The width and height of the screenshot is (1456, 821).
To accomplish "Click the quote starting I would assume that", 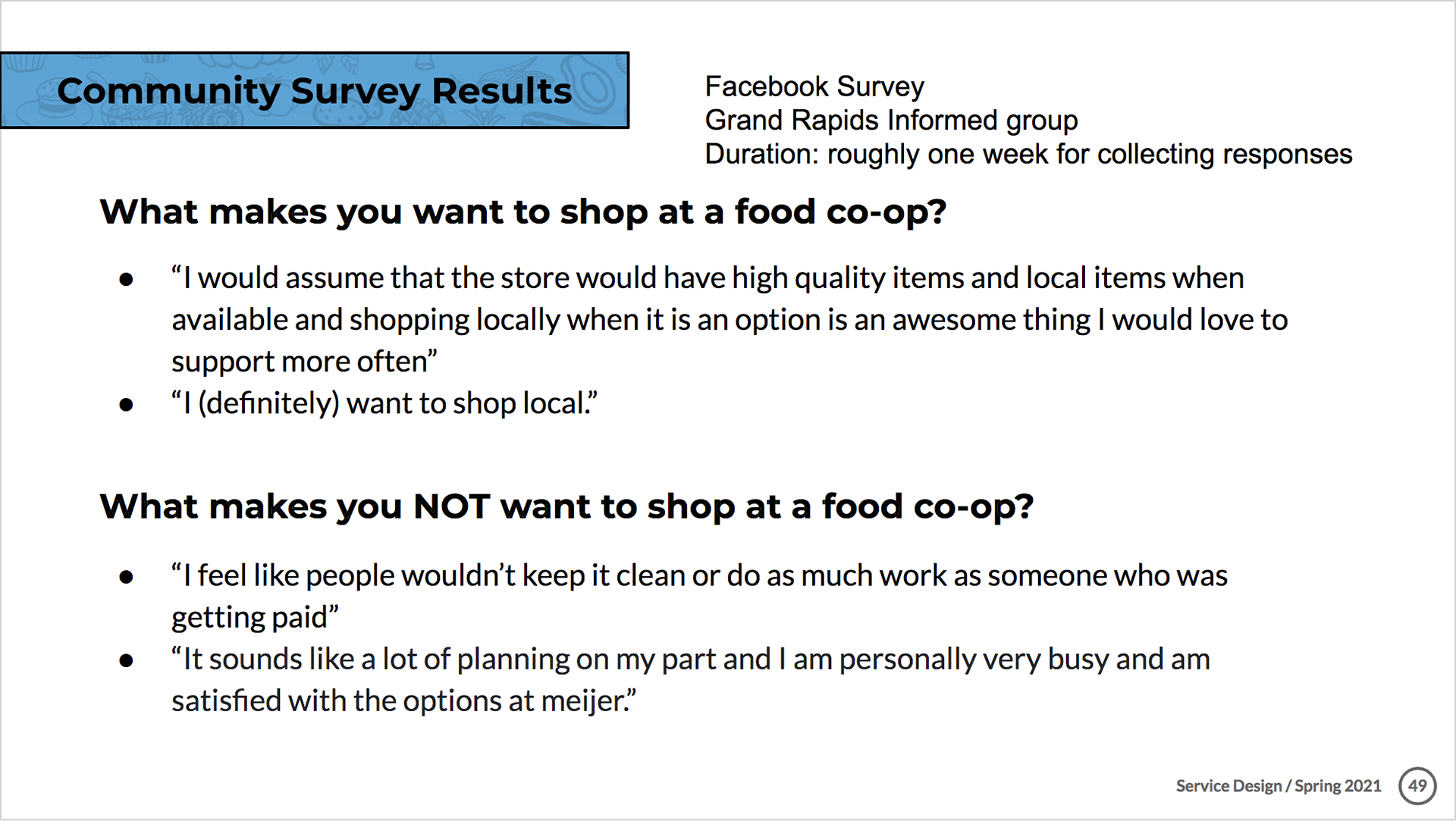I will pos(730,319).
